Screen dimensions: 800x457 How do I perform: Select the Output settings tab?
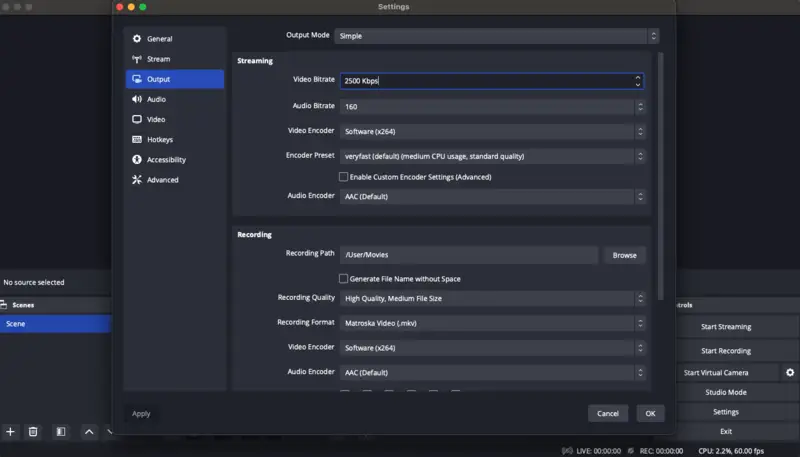click(175, 79)
